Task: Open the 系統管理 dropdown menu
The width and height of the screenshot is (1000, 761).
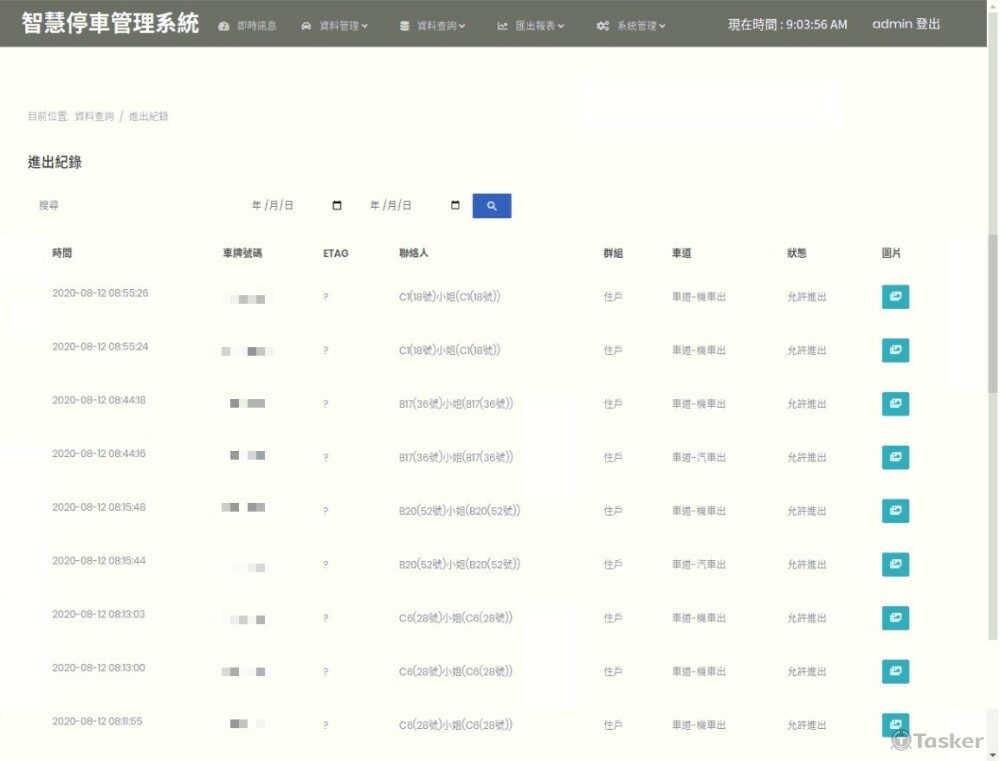Action: (631, 26)
